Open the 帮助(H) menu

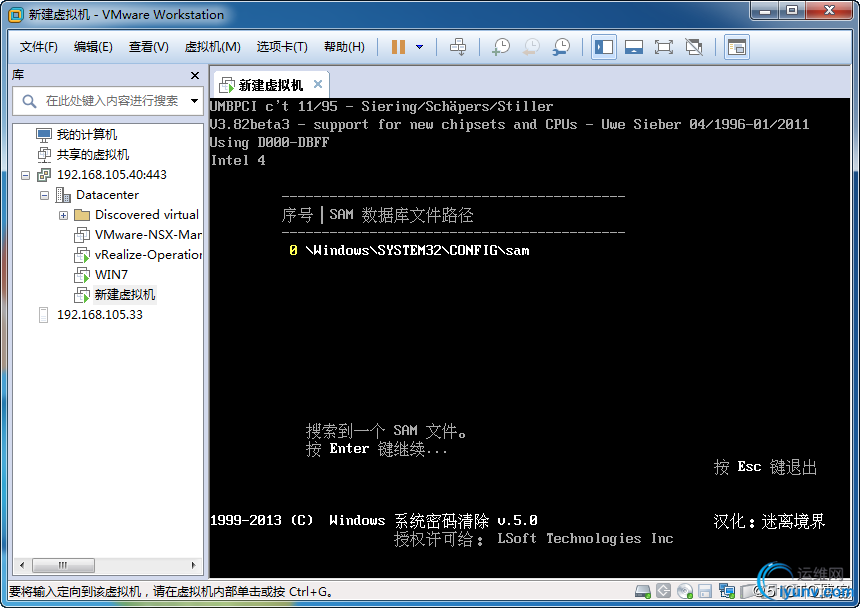(x=344, y=47)
